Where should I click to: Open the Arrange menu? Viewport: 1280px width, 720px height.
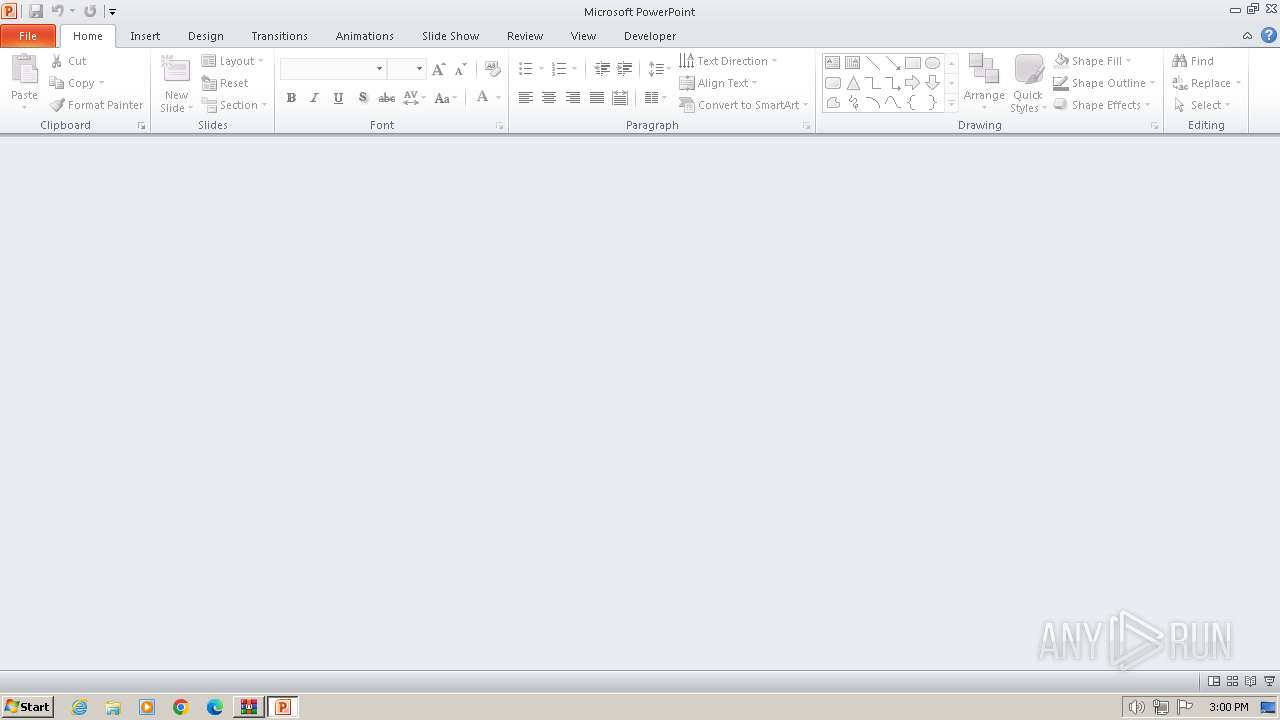pos(984,83)
